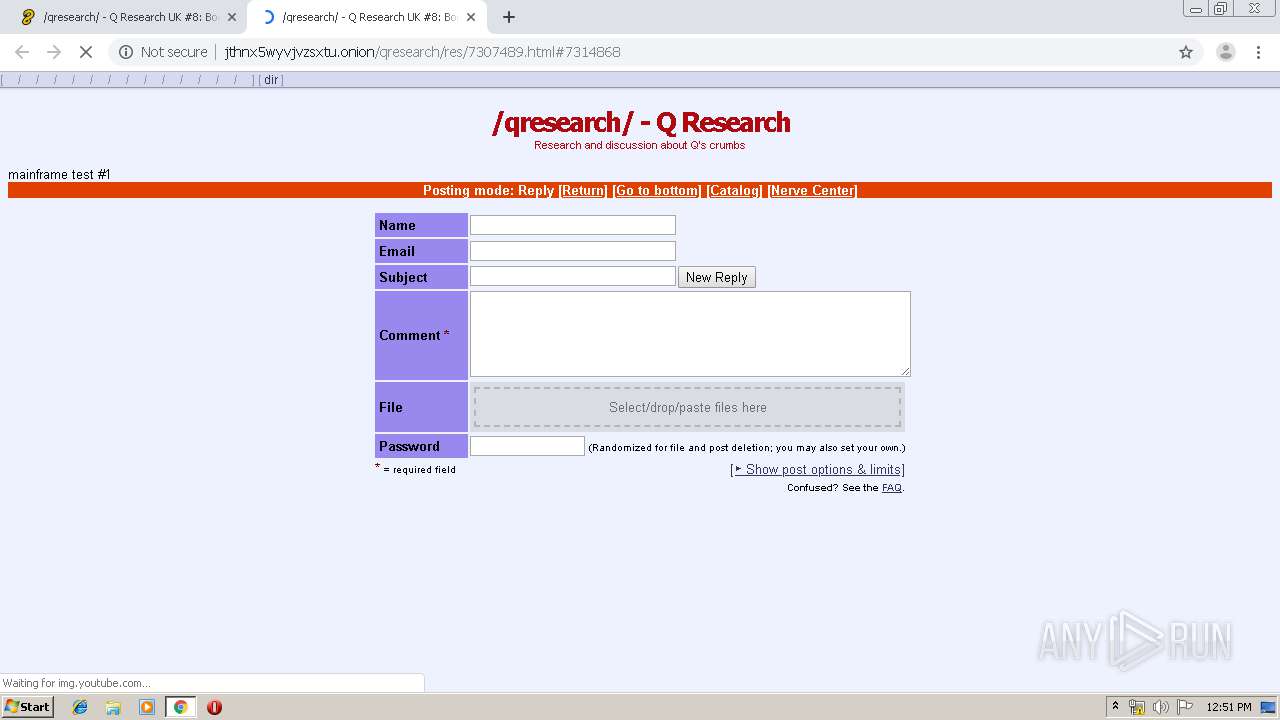
Task: Click the /qresearch/ - Q Research heading
Action: (x=641, y=122)
